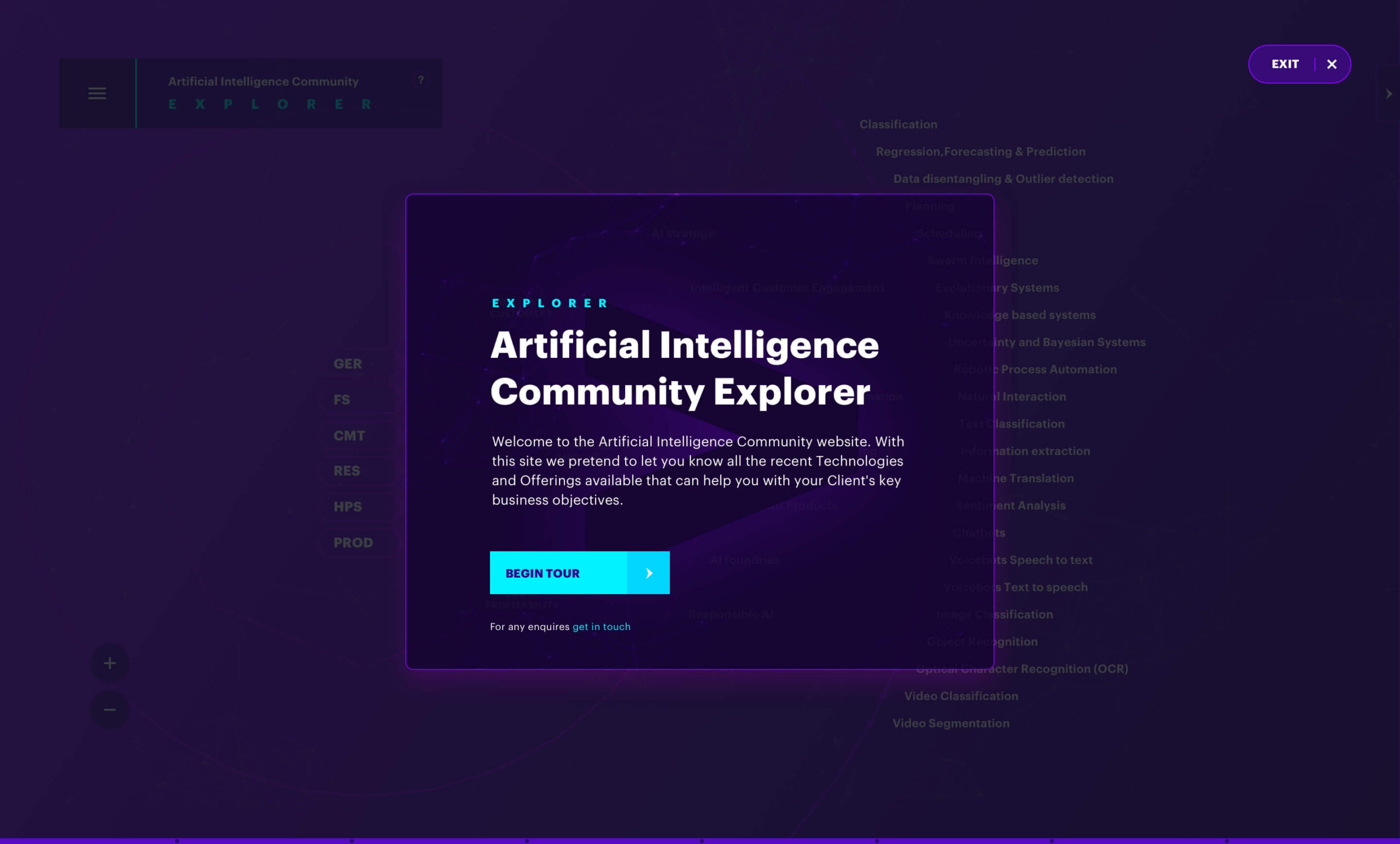Click the EXIT button label
The image size is (1400, 844).
[1285, 64]
